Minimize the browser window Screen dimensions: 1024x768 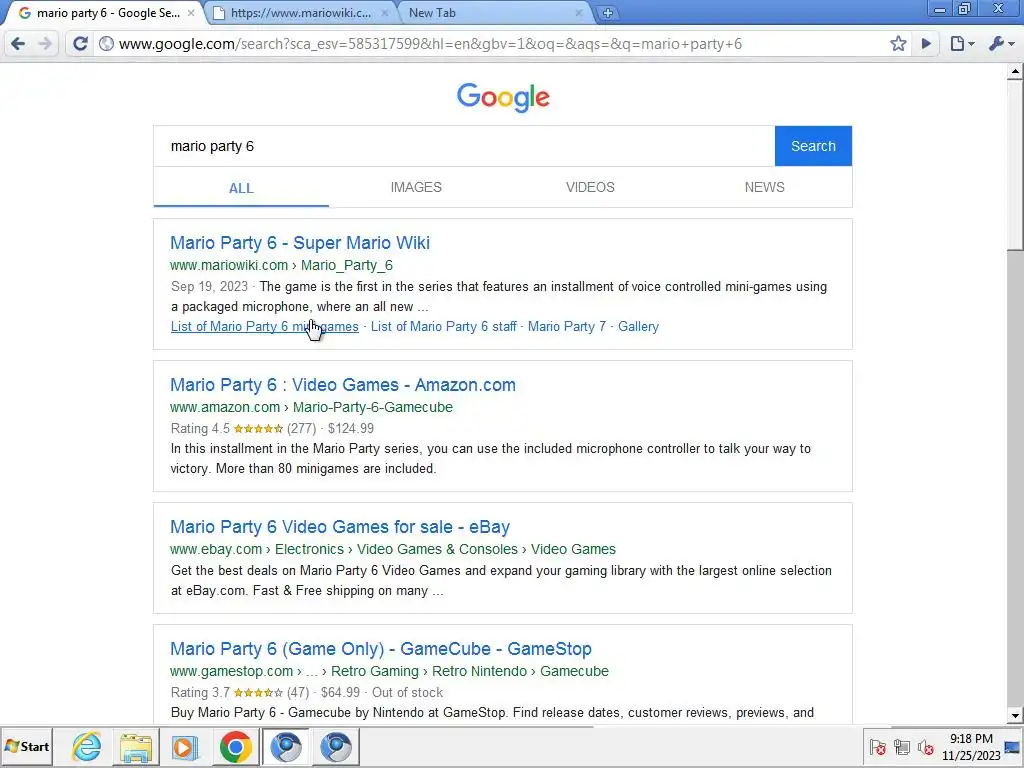940,9
